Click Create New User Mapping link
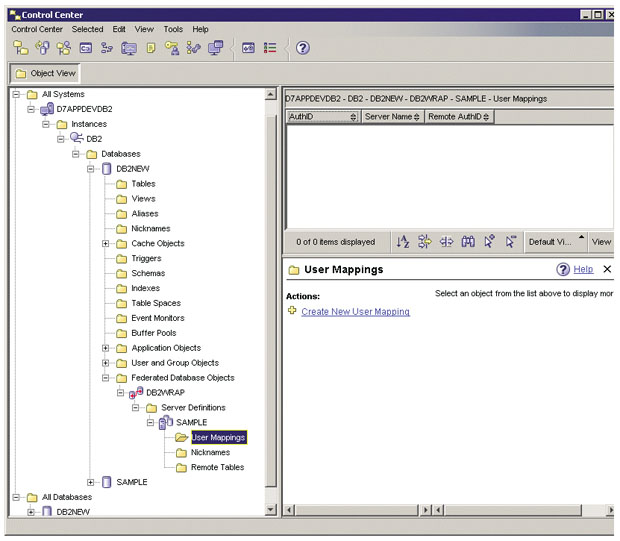This screenshot has width=620, height=541. pyautogui.click(x=355, y=312)
